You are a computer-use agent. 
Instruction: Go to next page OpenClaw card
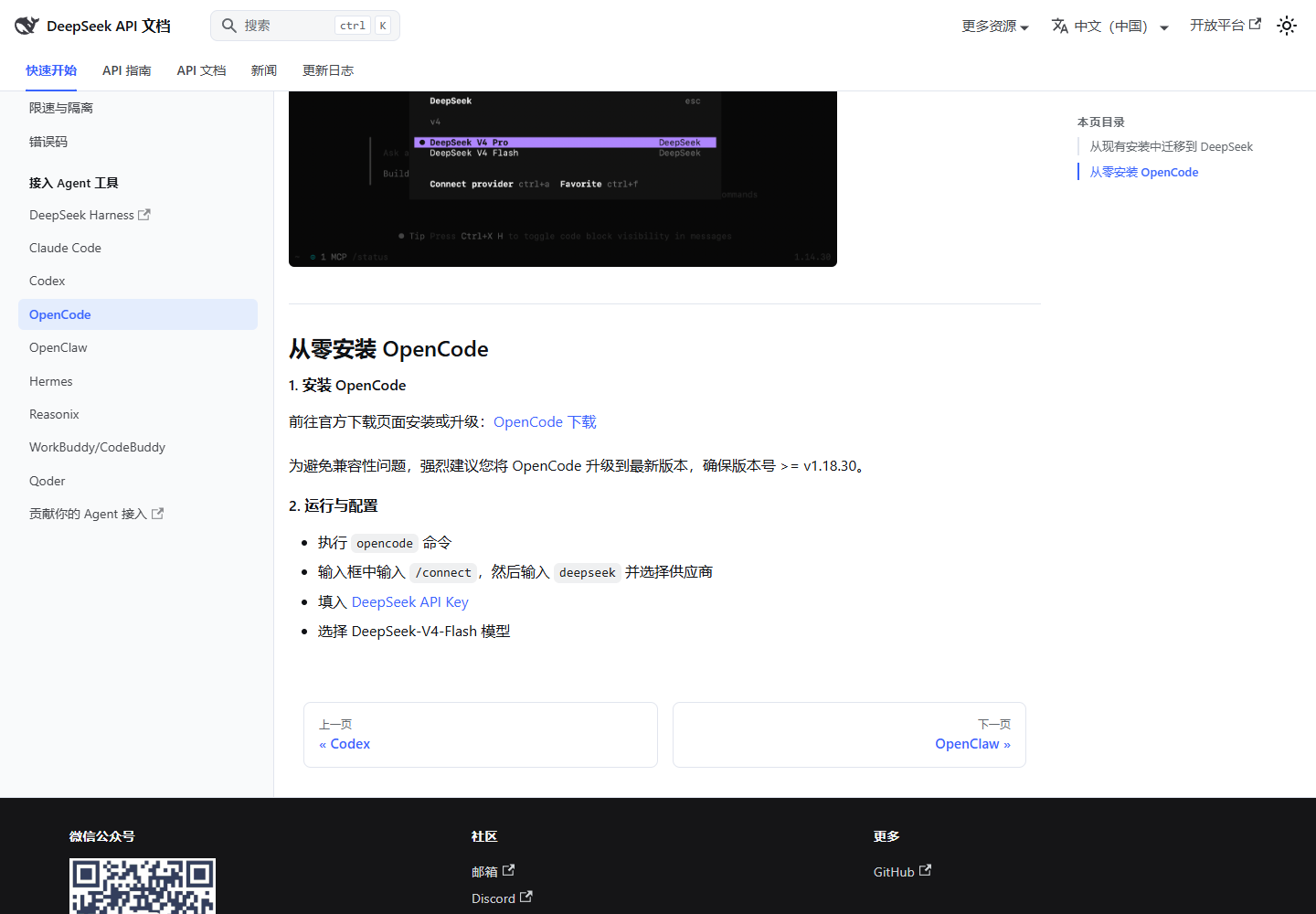pyautogui.click(x=849, y=735)
